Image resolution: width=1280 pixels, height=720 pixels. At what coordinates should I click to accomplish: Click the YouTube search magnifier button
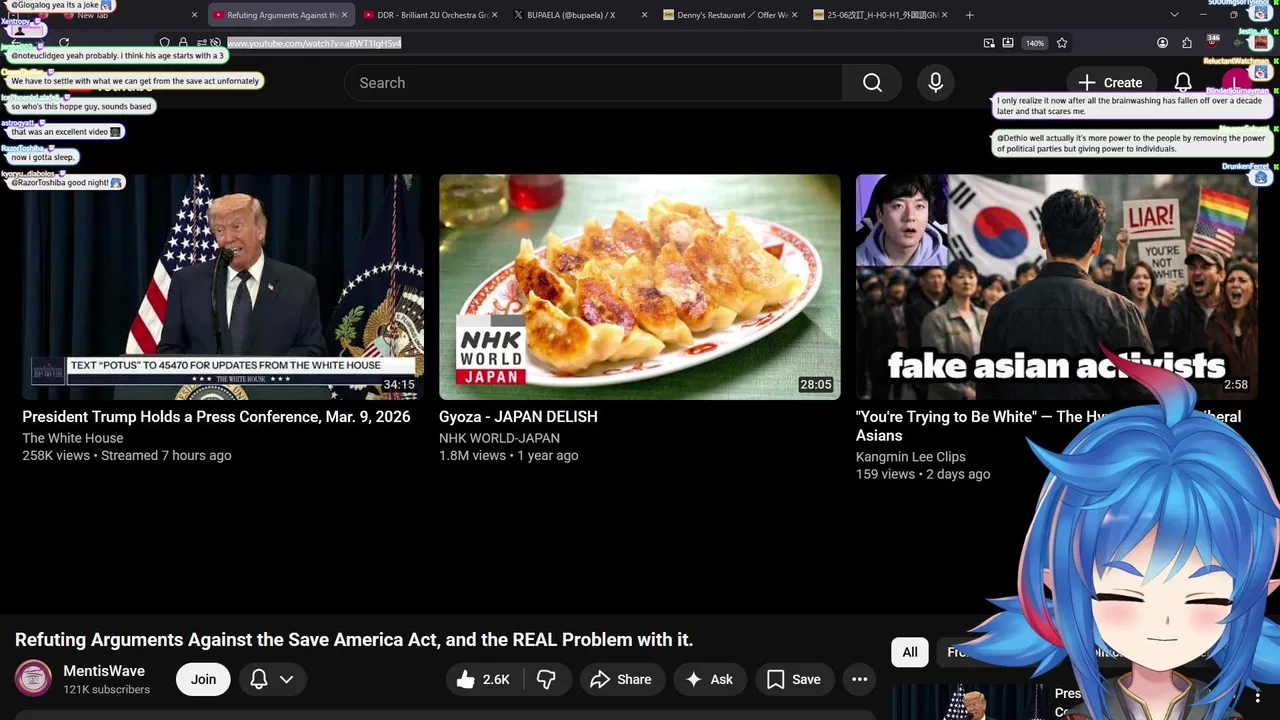pyautogui.click(x=872, y=83)
